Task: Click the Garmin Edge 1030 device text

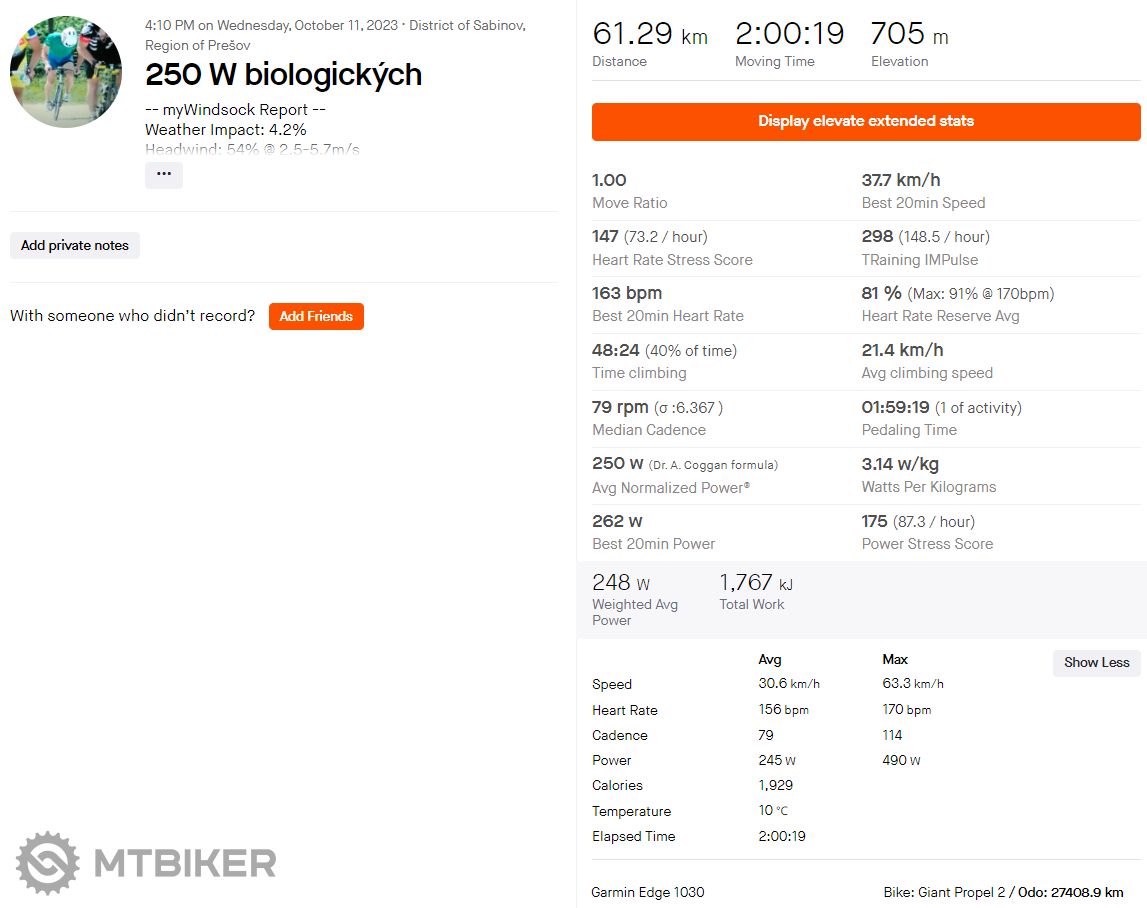Action: 648,892
